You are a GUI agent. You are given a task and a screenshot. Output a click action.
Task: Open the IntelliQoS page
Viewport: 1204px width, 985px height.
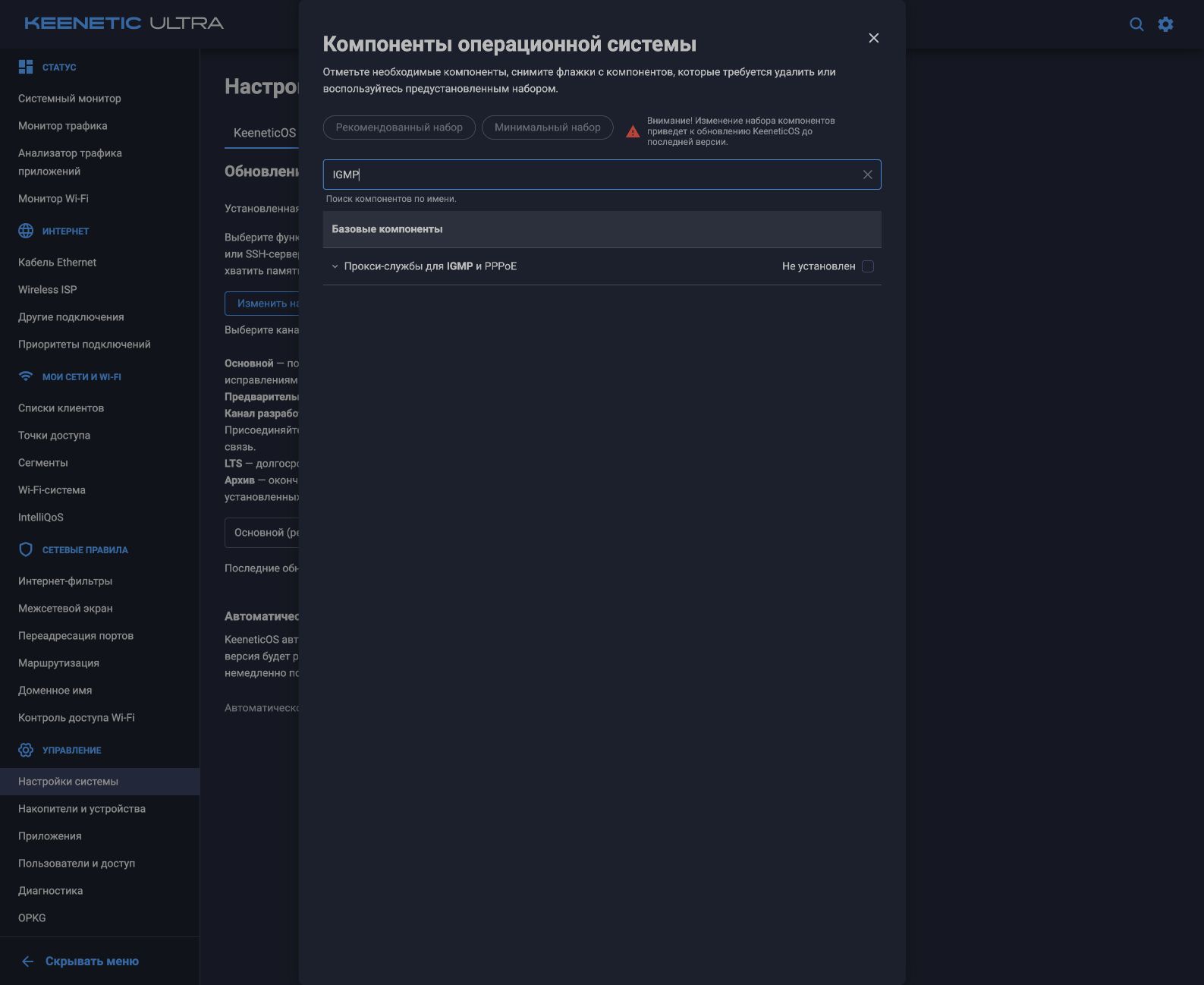point(41,518)
